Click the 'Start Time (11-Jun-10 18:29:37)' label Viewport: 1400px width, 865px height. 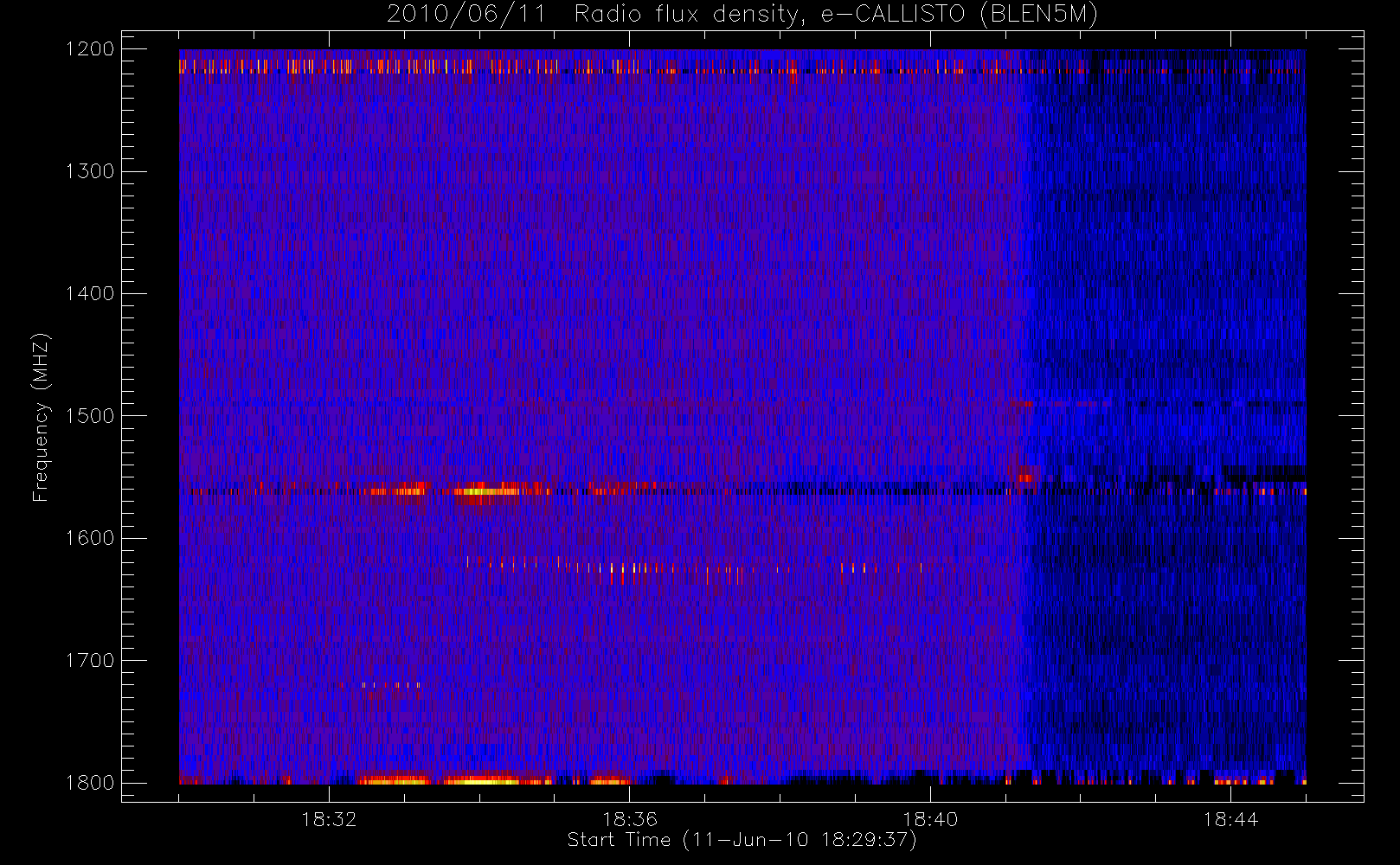click(x=742, y=840)
